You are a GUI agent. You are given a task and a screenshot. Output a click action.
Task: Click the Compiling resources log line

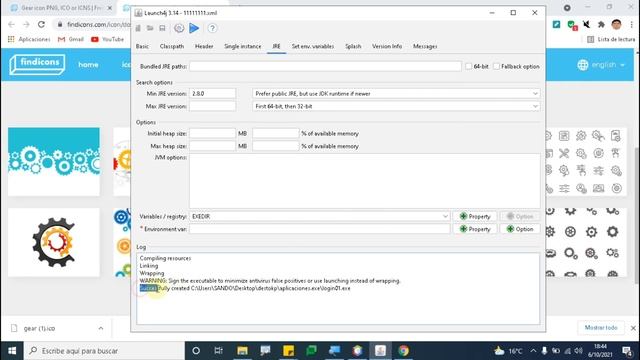pyautogui.click(x=165, y=258)
